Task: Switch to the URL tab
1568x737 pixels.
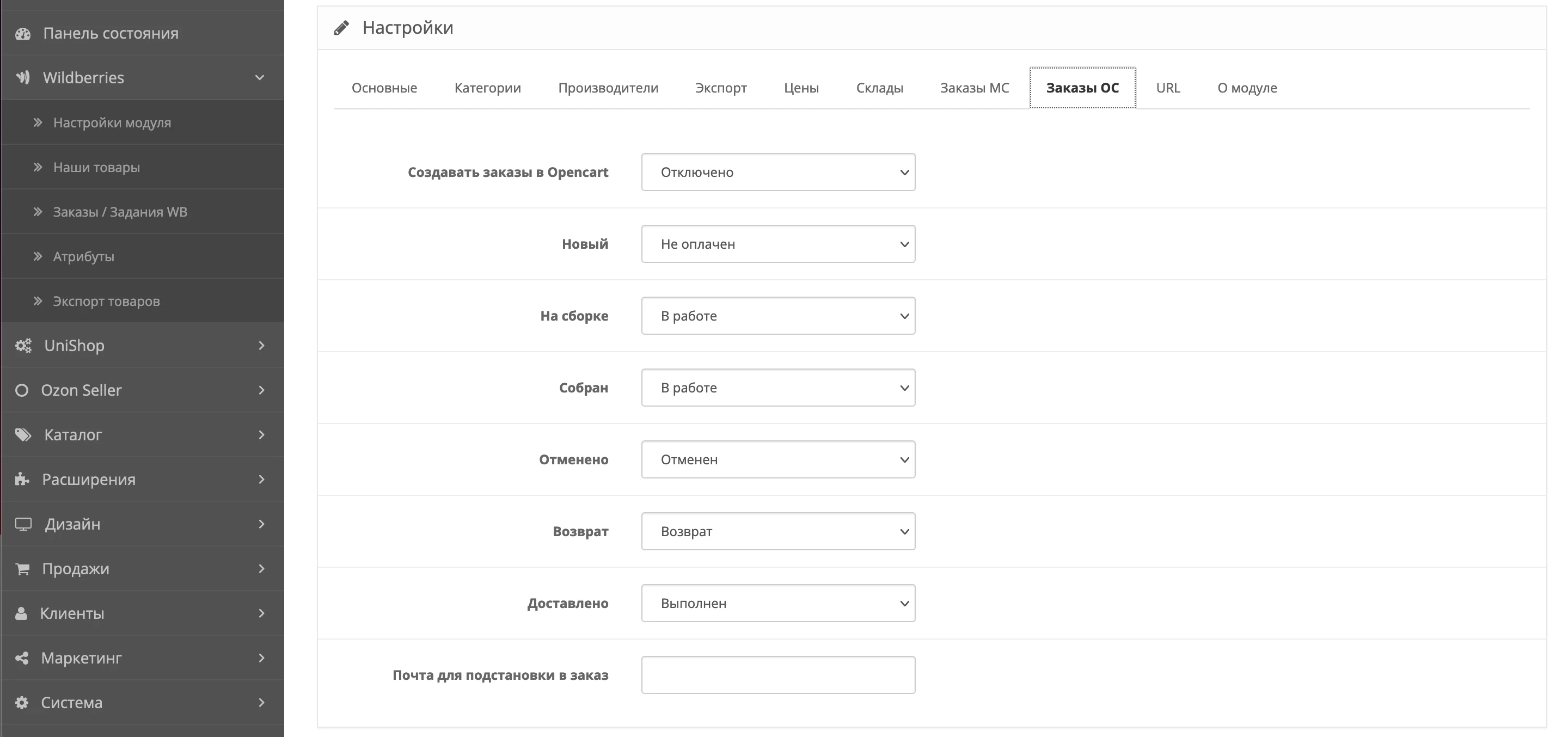Action: pyautogui.click(x=1168, y=88)
